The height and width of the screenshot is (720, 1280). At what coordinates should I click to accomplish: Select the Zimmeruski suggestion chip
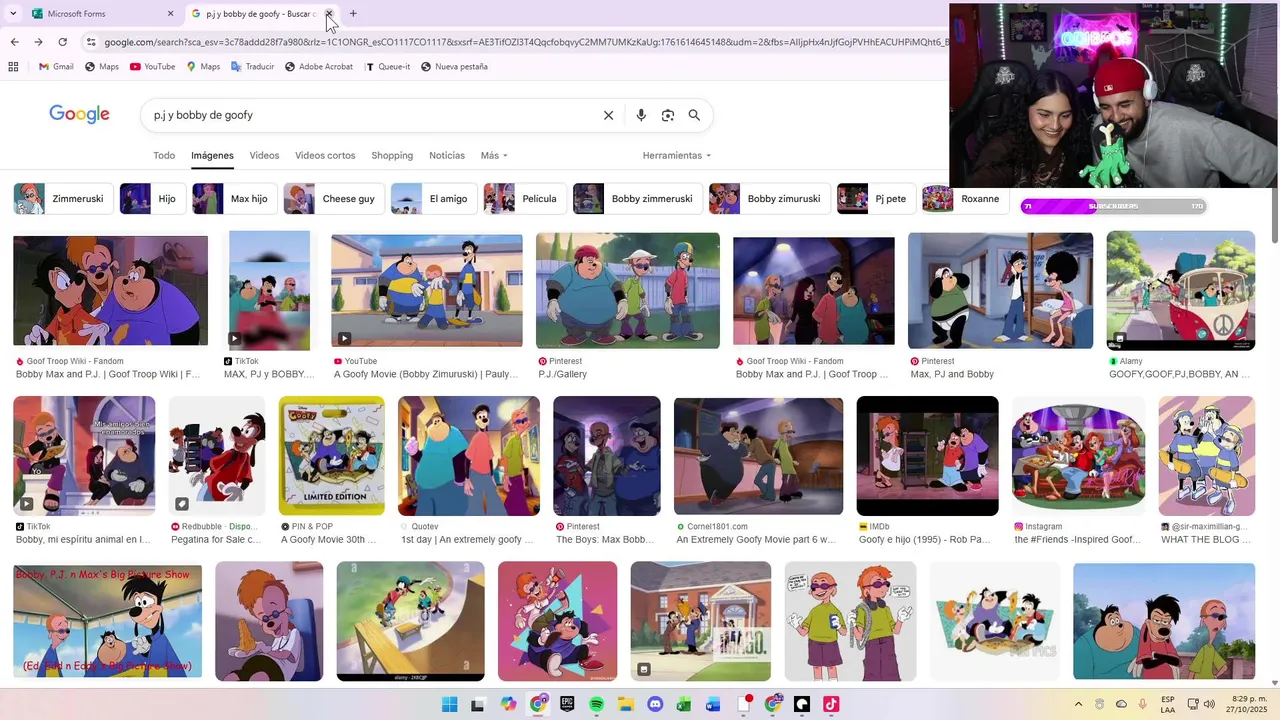point(62,199)
